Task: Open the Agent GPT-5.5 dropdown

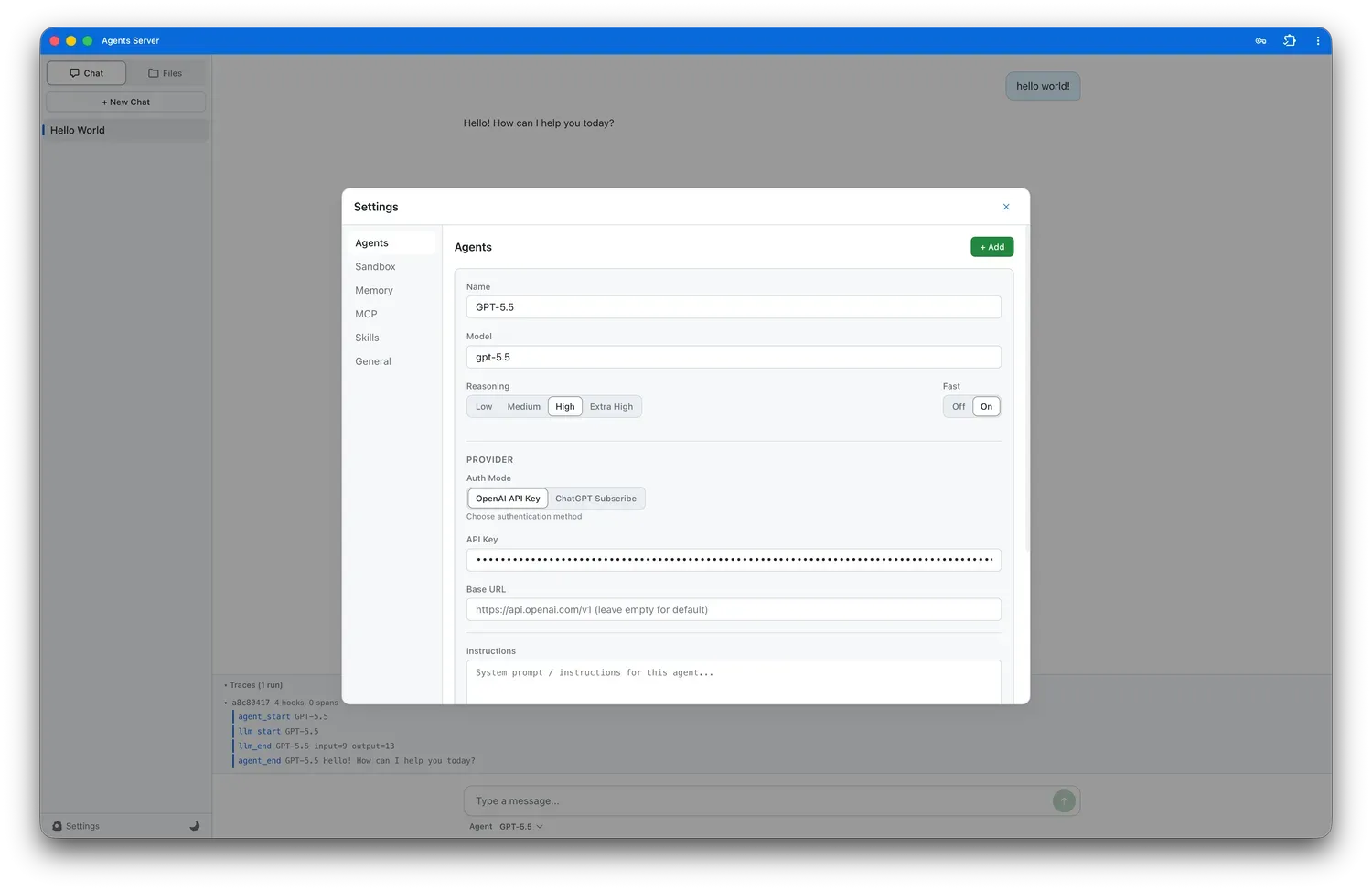Action: click(x=521, y=827)
